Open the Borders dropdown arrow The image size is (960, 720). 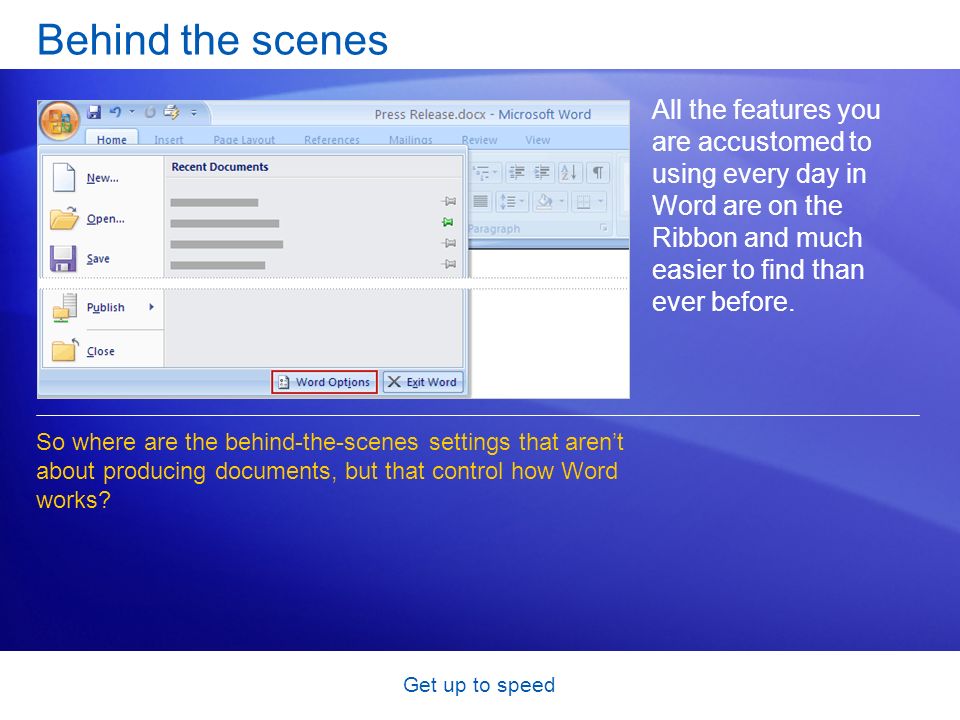601,201
